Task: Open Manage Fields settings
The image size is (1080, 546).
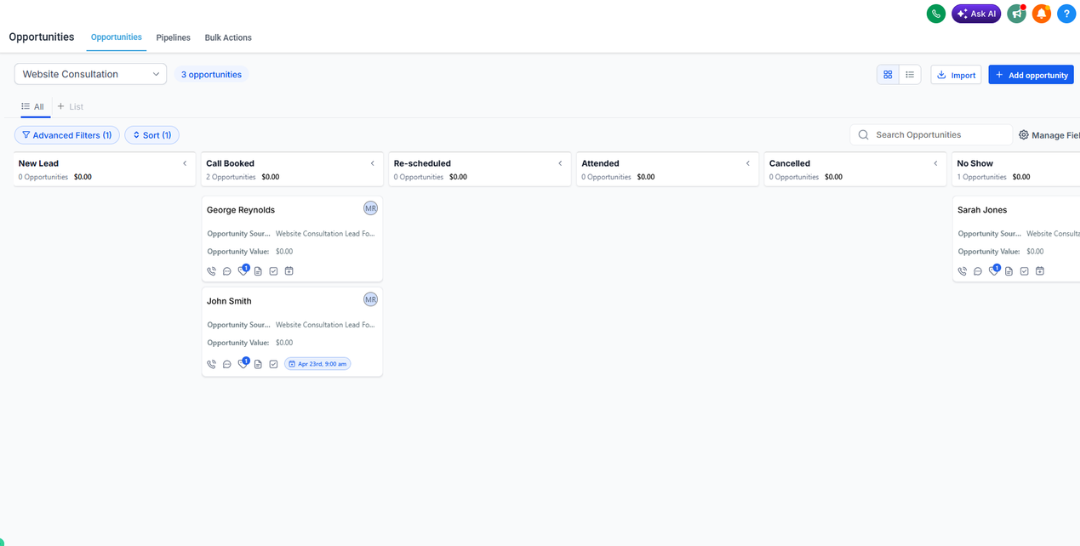Action: tap(1049, 135)
